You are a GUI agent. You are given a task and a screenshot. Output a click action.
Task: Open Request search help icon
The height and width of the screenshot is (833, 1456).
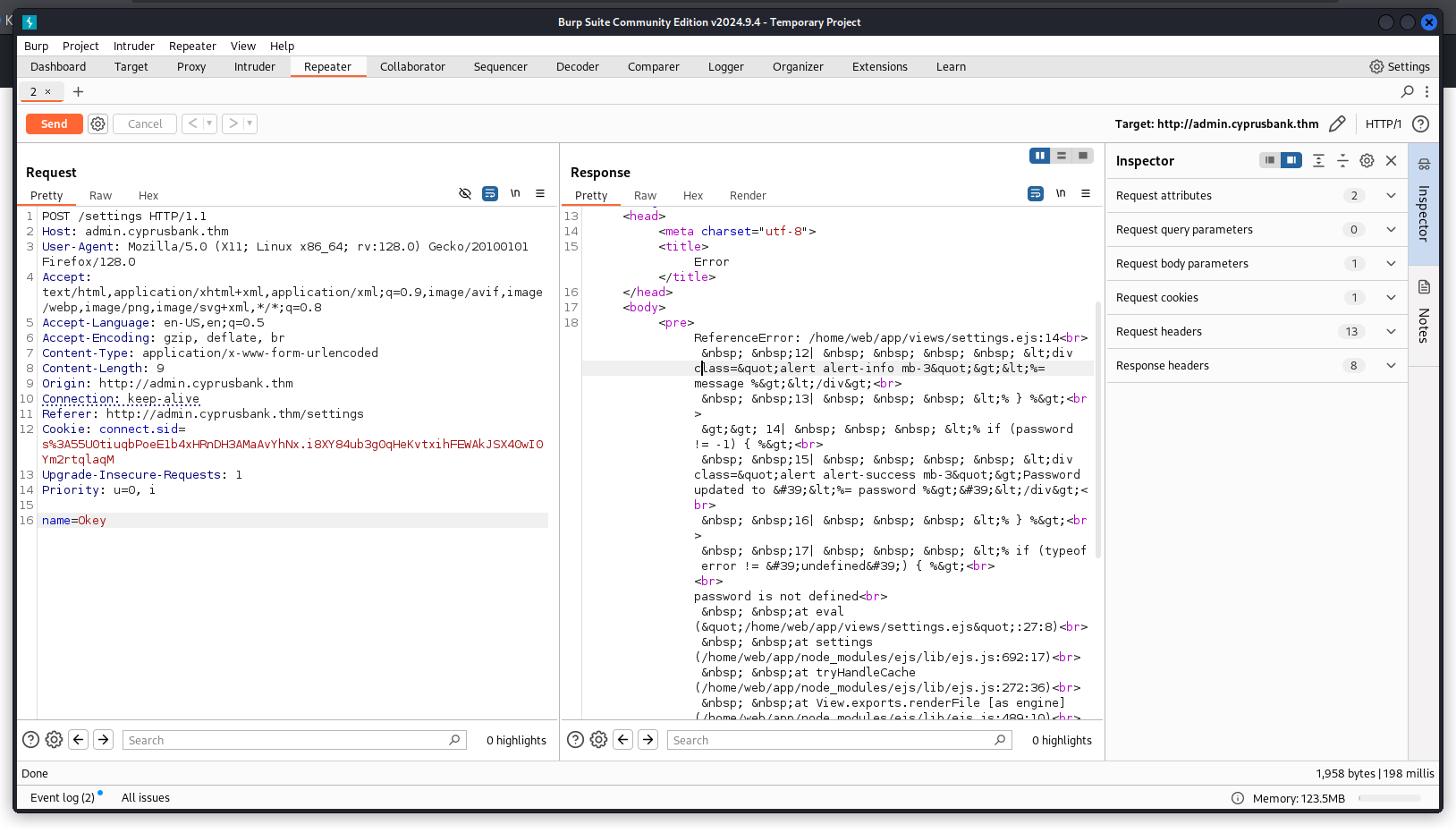(30, 739)
